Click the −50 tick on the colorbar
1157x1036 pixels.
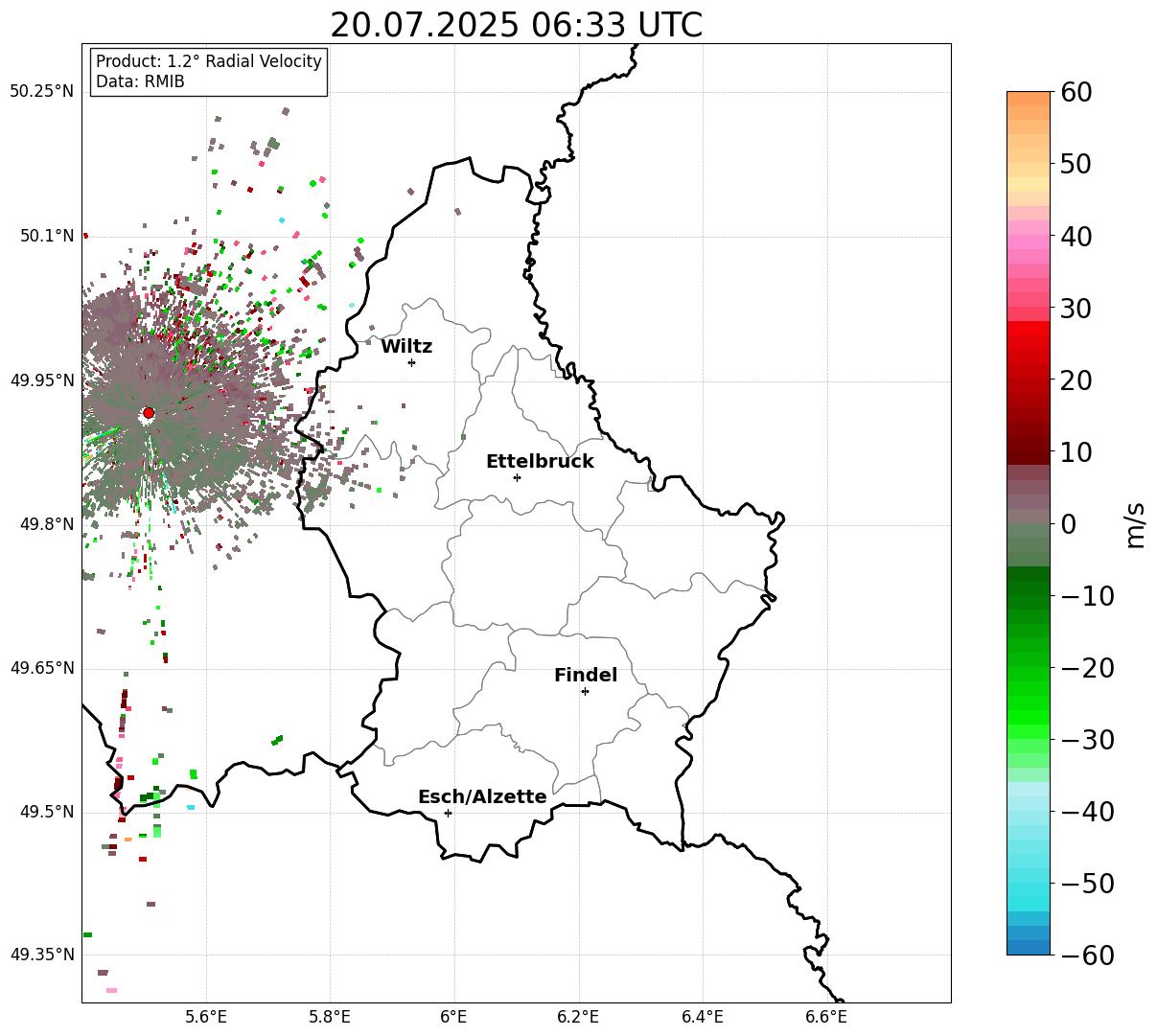(1086, 884)
